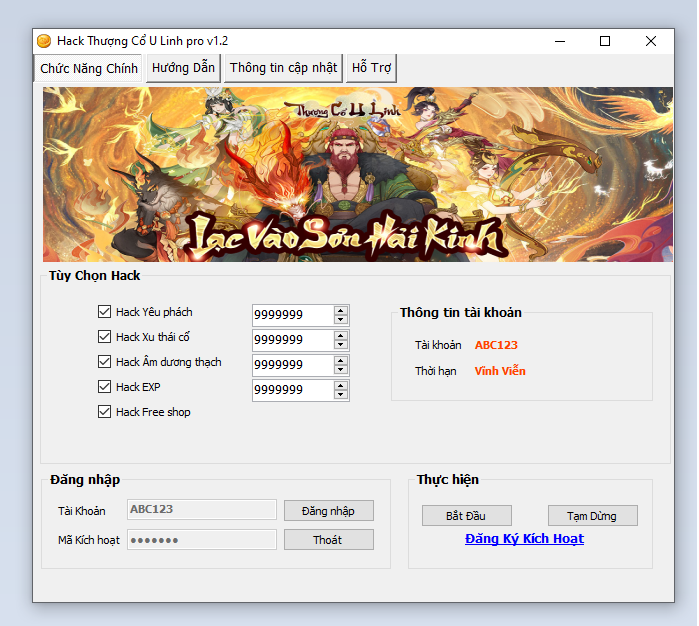Click the Đăng nhập button
This screenshot has height=626, width=699.
(328, 510)
